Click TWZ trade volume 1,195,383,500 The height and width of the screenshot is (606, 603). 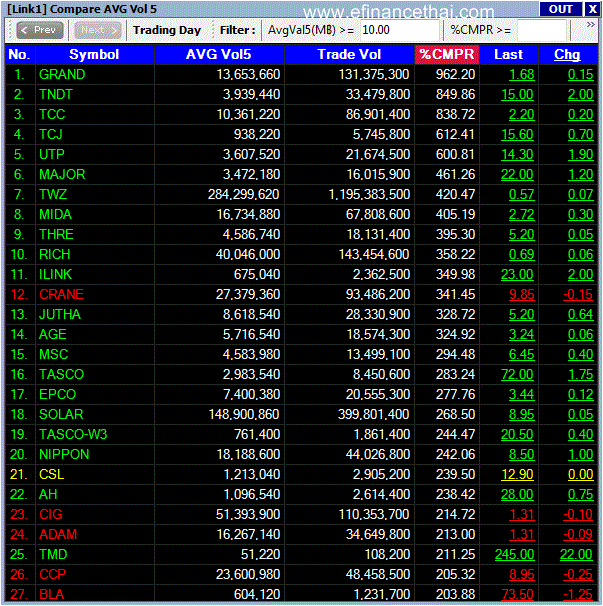pos(369,194)
